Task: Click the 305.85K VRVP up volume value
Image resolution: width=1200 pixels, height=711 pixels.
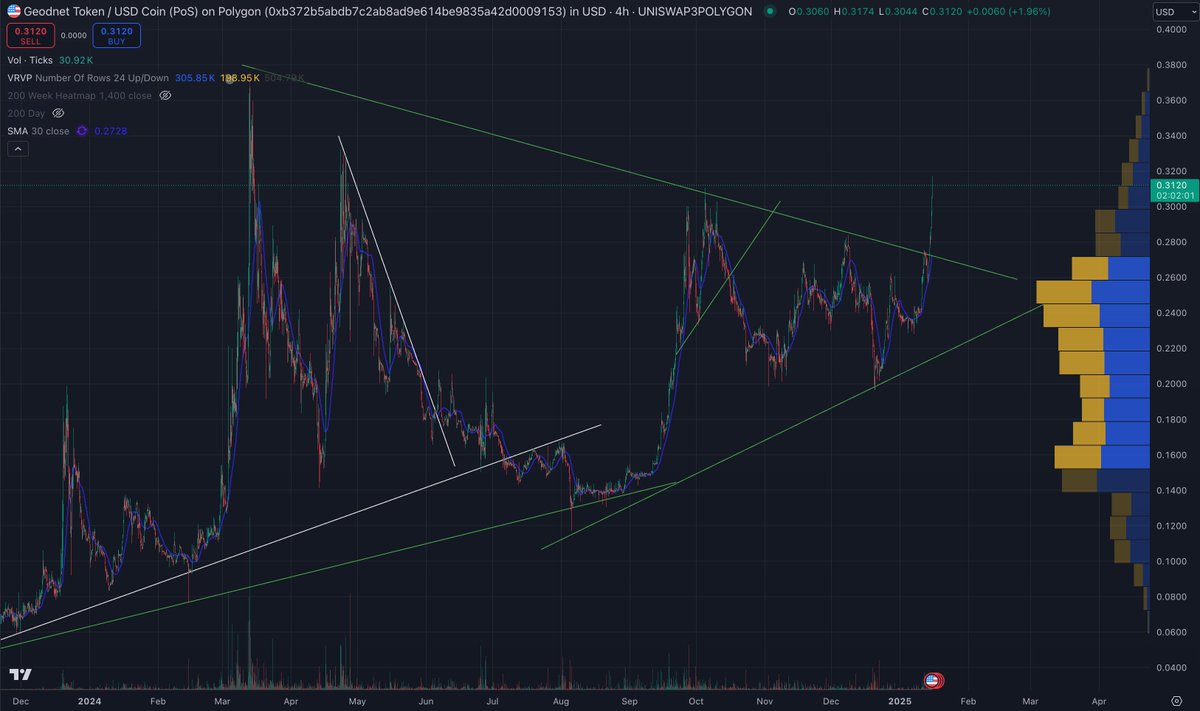Action: click(x=197, y=77)
